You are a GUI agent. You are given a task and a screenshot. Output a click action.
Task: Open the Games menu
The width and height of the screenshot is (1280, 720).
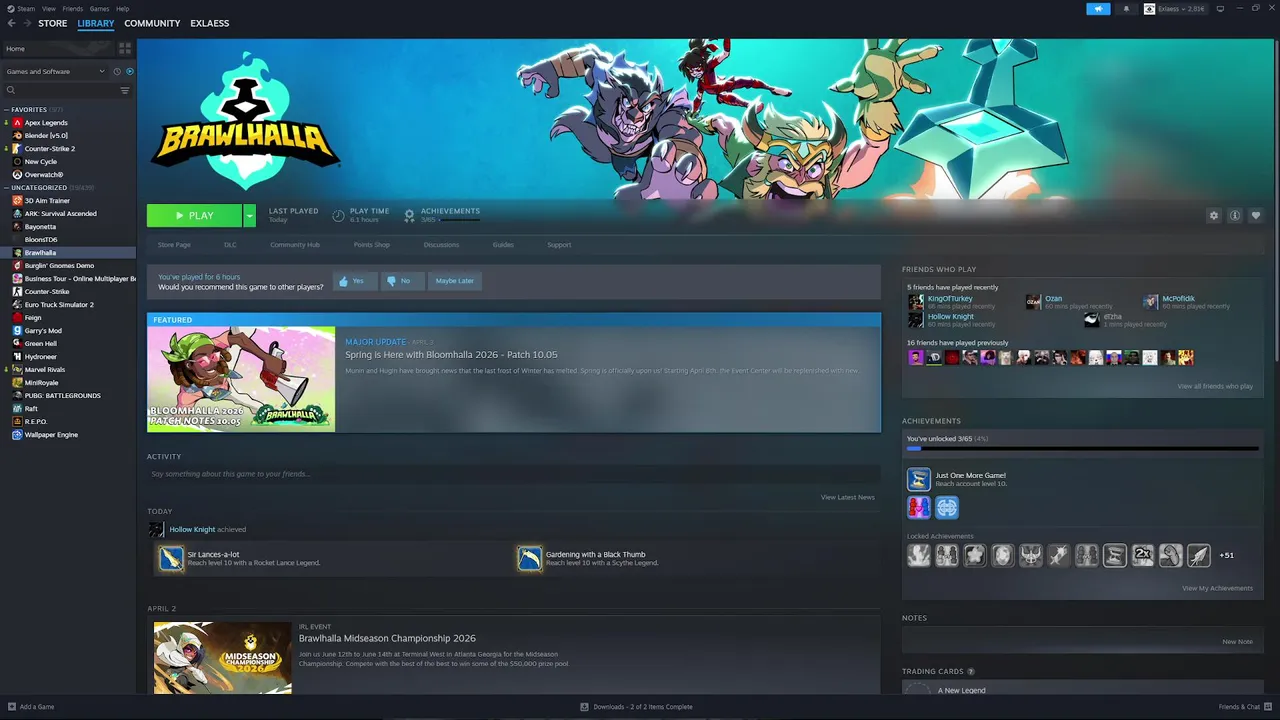pyautogui.click(x=99, y=8)
